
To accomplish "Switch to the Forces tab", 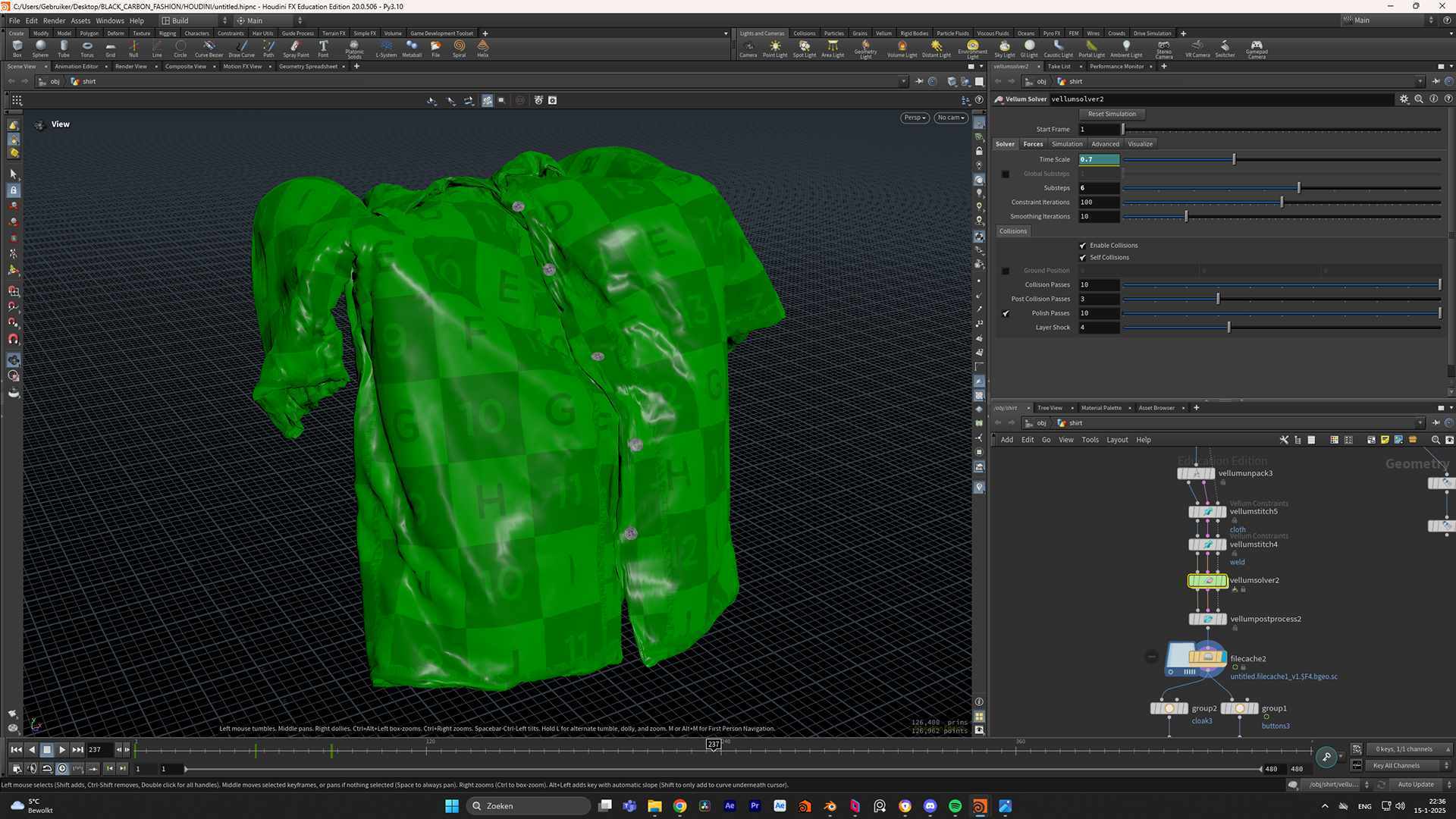I will (x=1033, y=144).
